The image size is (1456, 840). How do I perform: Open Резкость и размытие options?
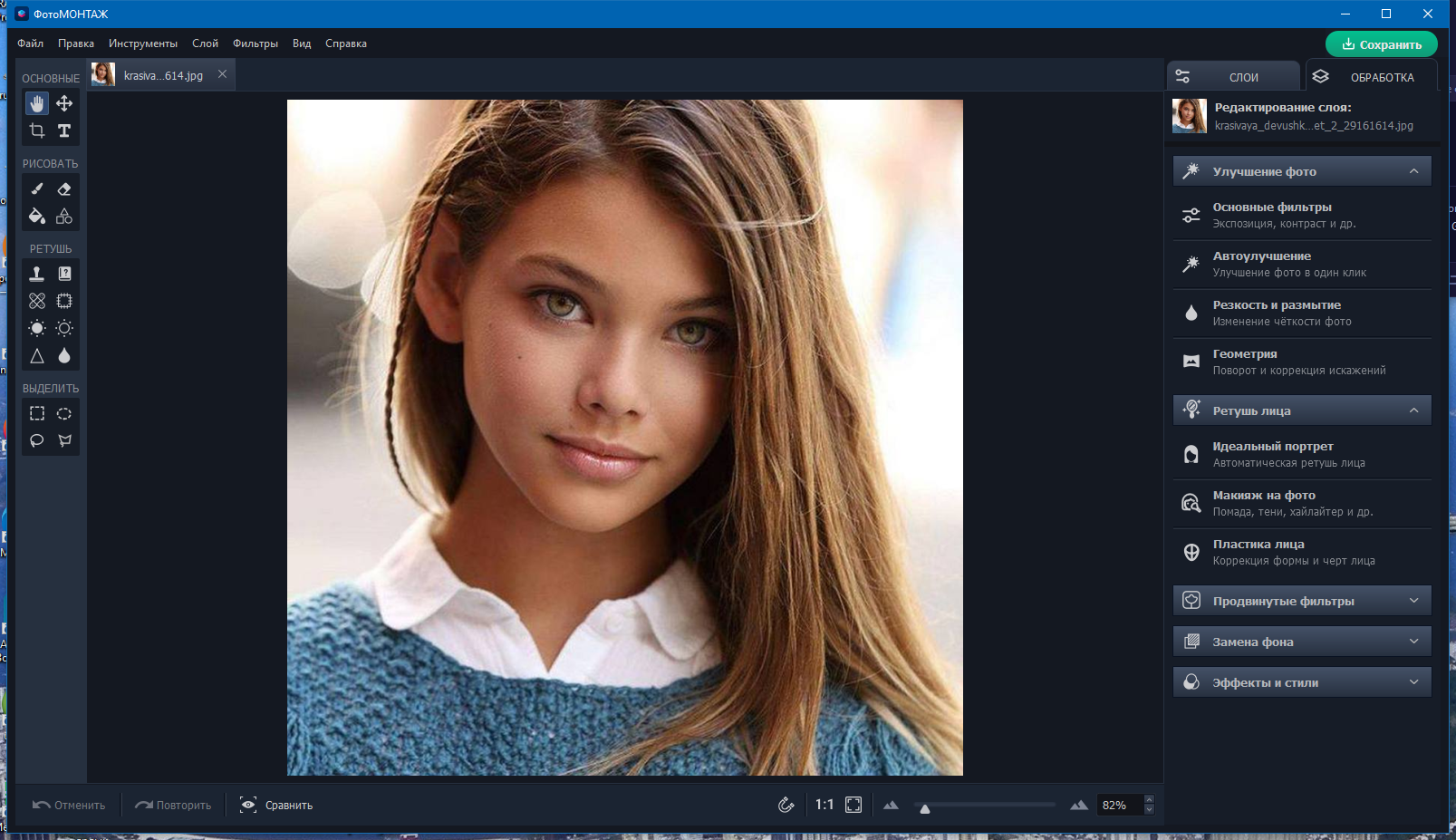point(1302,314)
